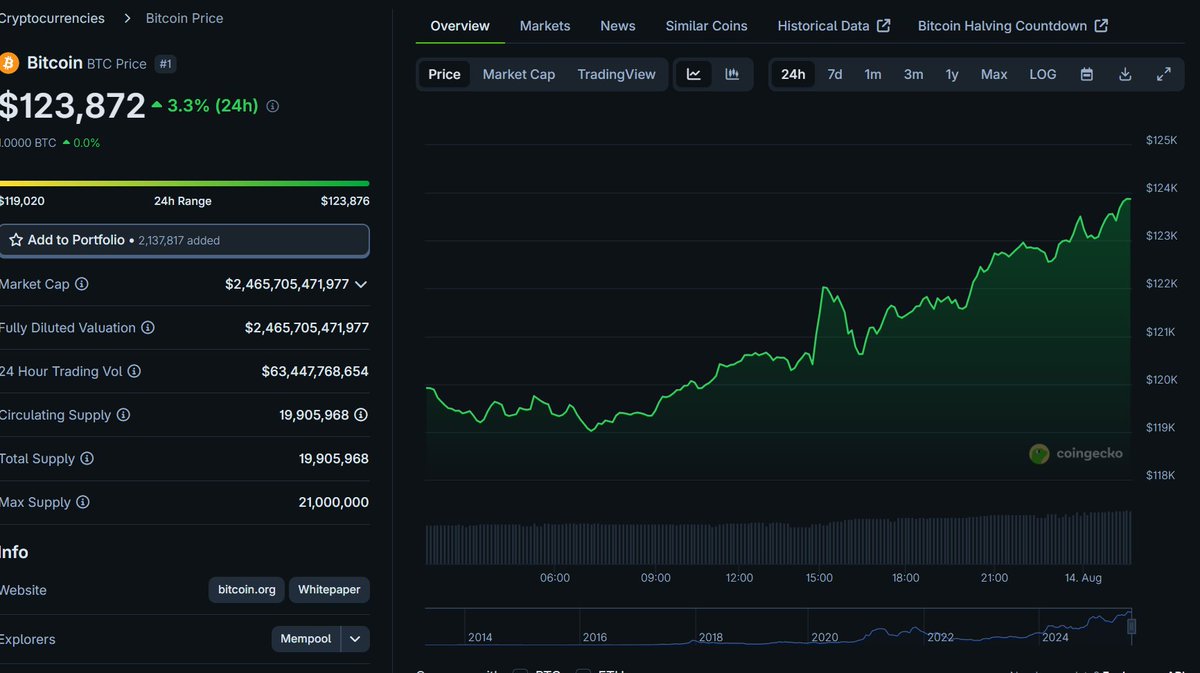
Task: Switch chart to TradingView
Action: pos(617,74)
